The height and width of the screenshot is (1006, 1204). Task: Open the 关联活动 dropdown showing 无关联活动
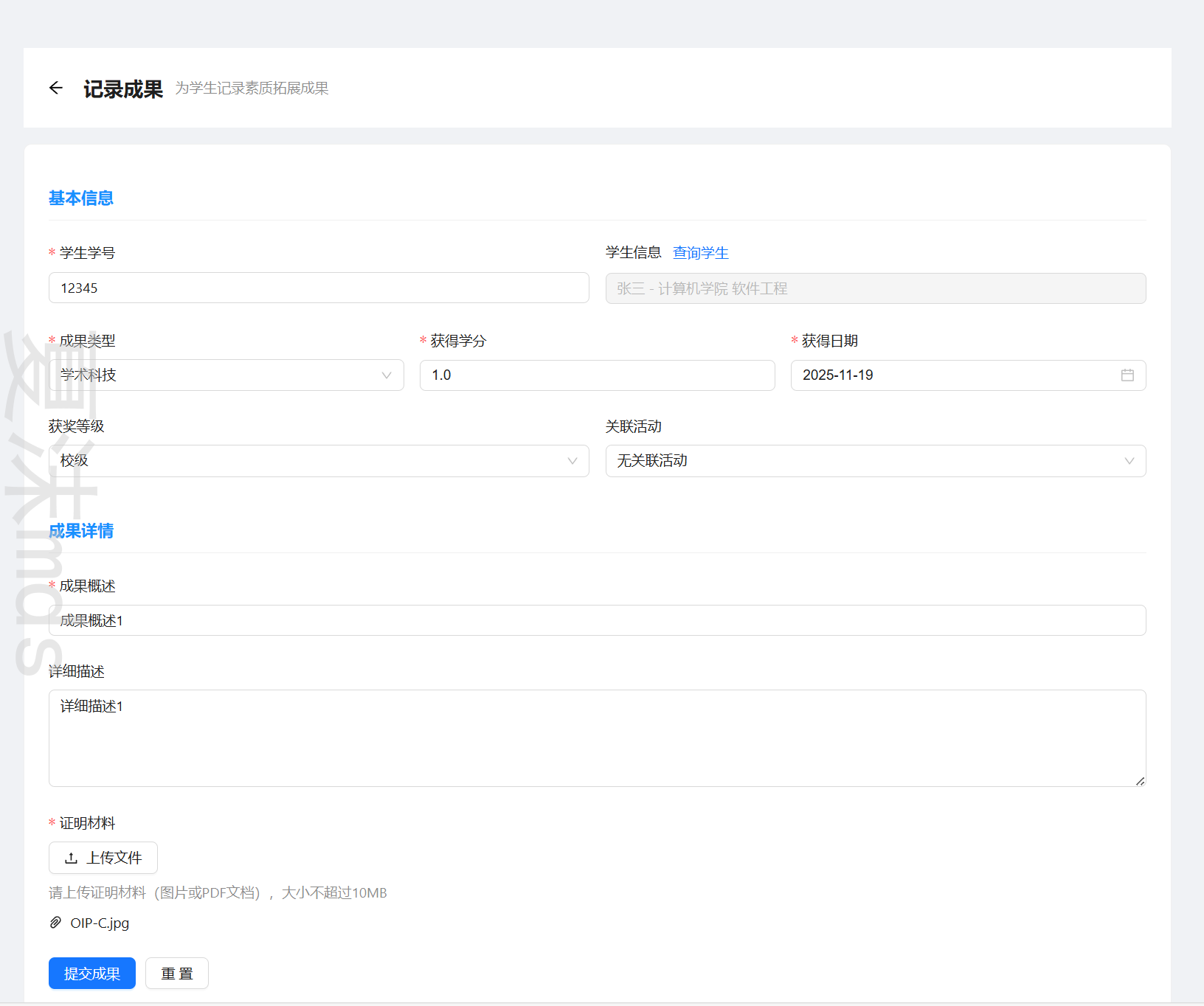[876, 461]
